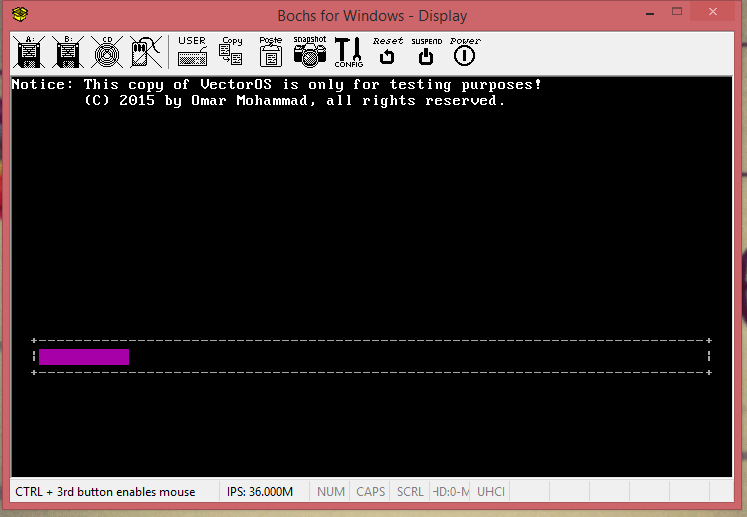Toggle the CD-ROM drive icon
This screenshot has width=747, height=517.
pos(107,51)
